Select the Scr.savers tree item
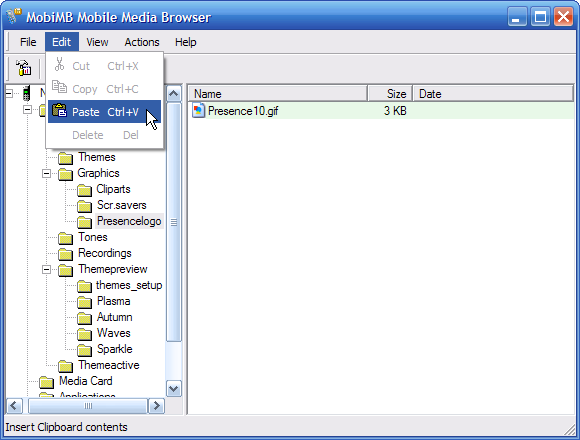580x440 pixels. 121,205
